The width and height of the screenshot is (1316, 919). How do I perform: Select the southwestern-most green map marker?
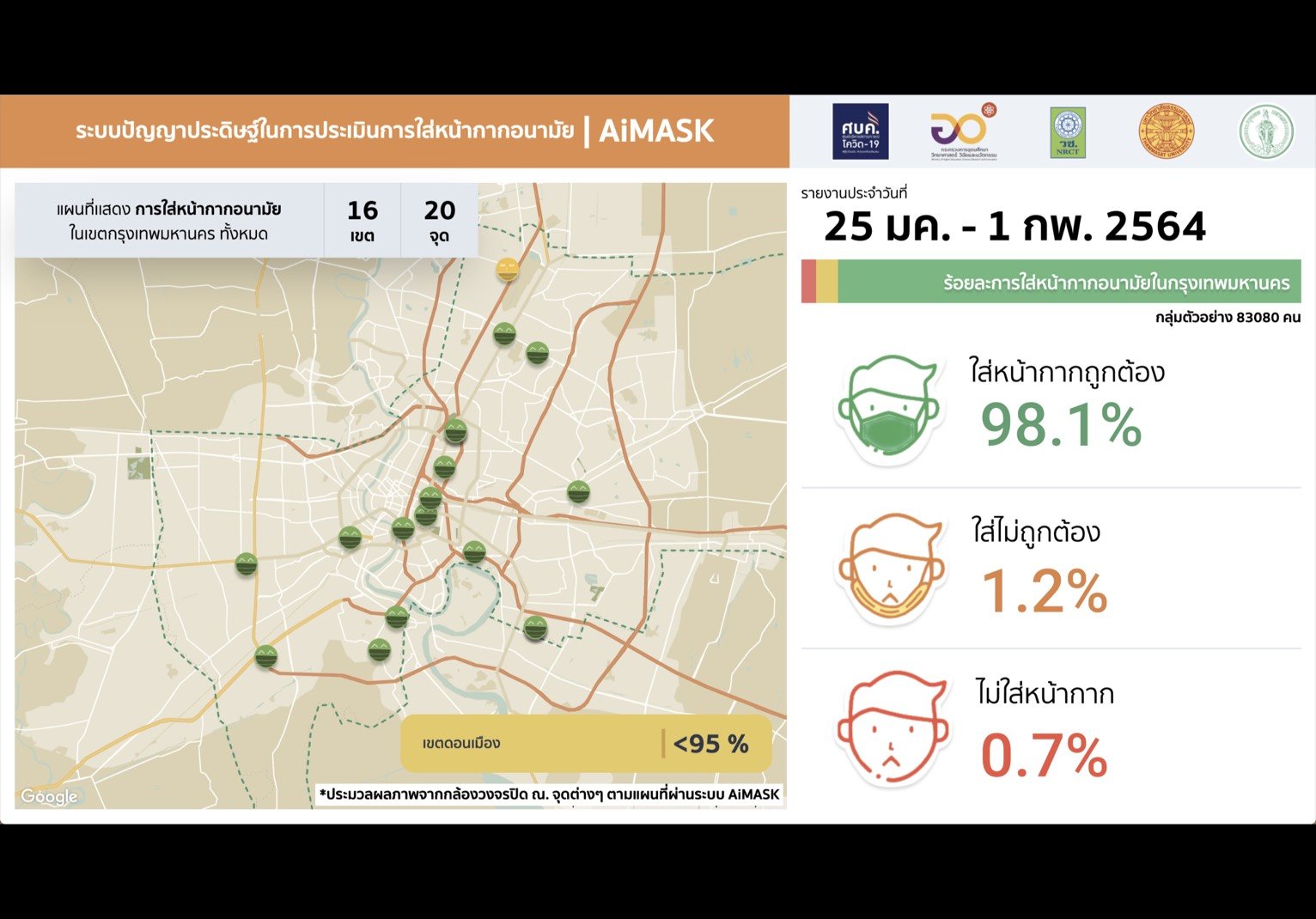pyautogui.click(x=265, y=656)
